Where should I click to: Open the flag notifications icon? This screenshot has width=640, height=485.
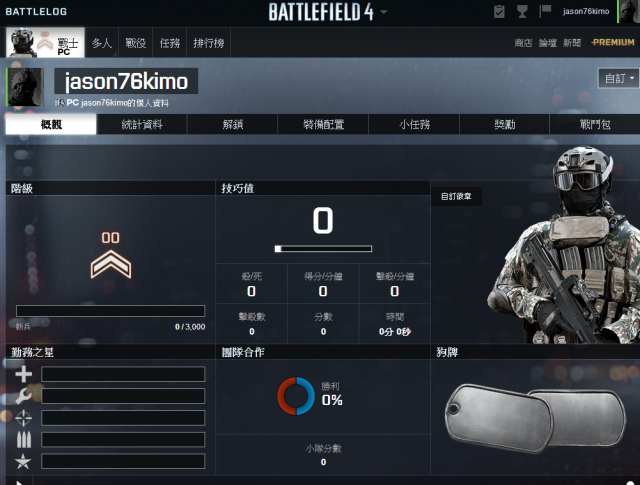545,11
